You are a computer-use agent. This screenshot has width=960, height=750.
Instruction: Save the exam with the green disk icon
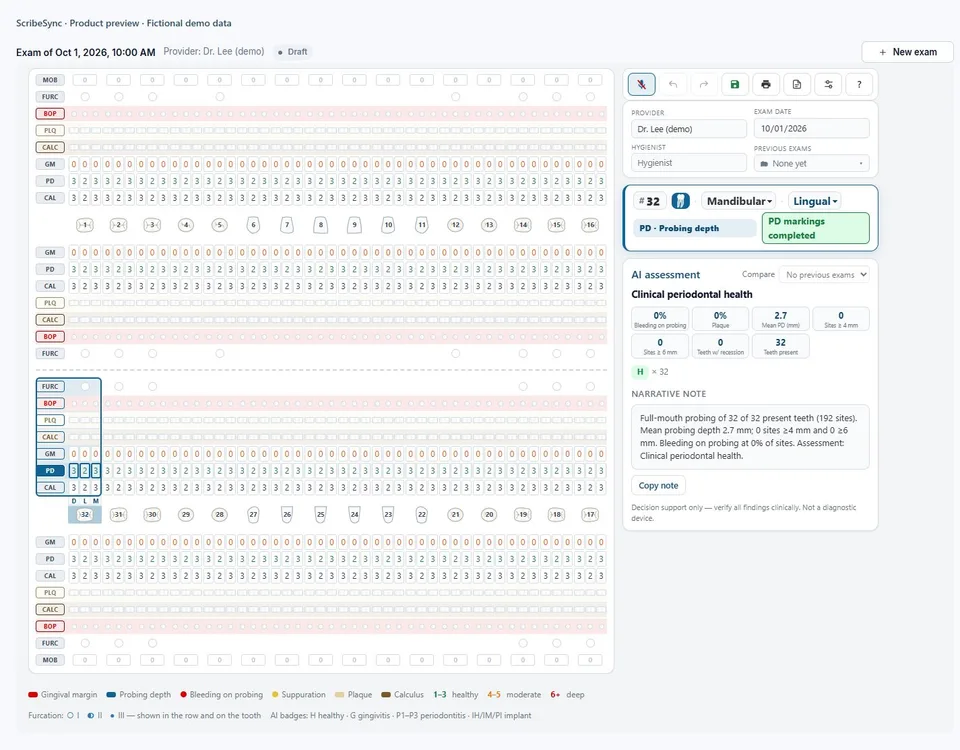[x=735, y=84]
